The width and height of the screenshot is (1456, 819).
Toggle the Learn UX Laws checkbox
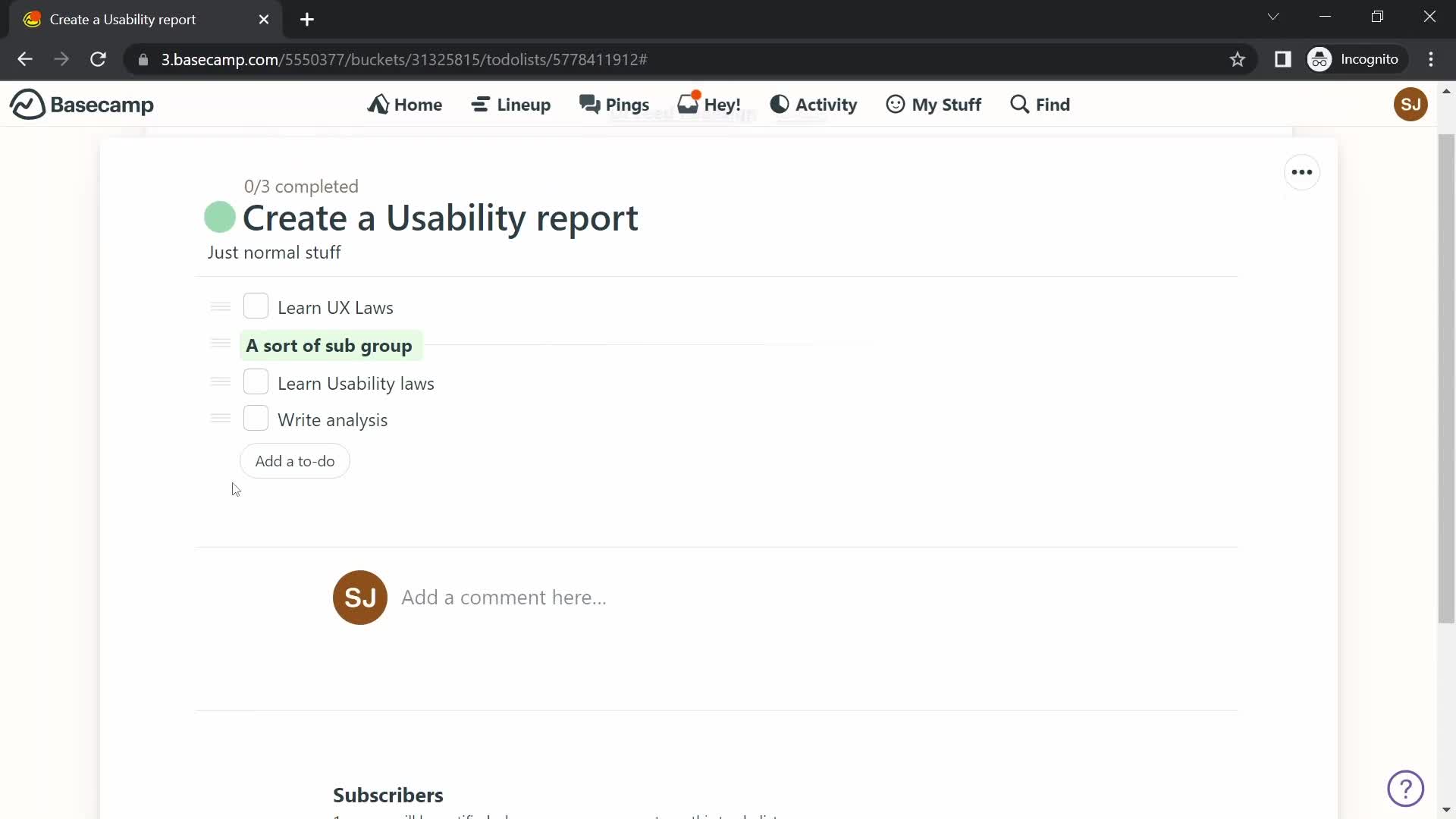[x=256, y=307]
